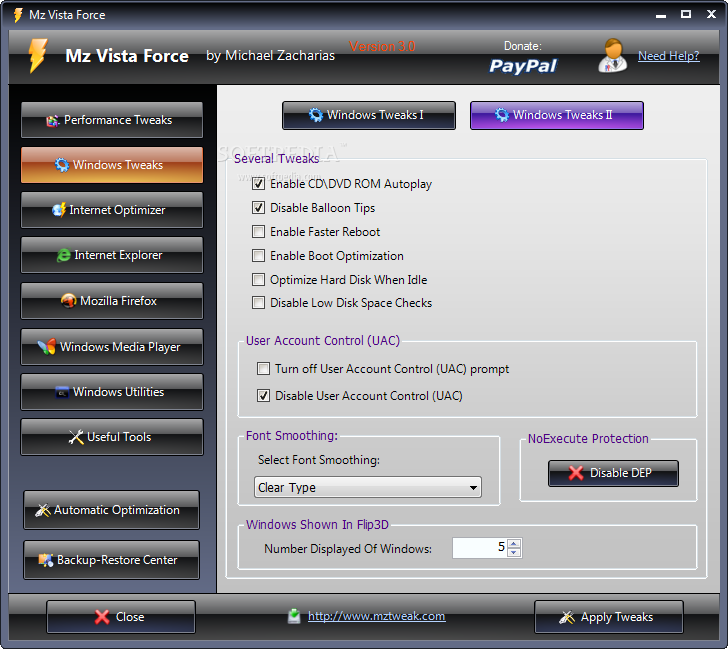
Task: Click the Apply Tweaks tools icon
Action: pos(567,617)
